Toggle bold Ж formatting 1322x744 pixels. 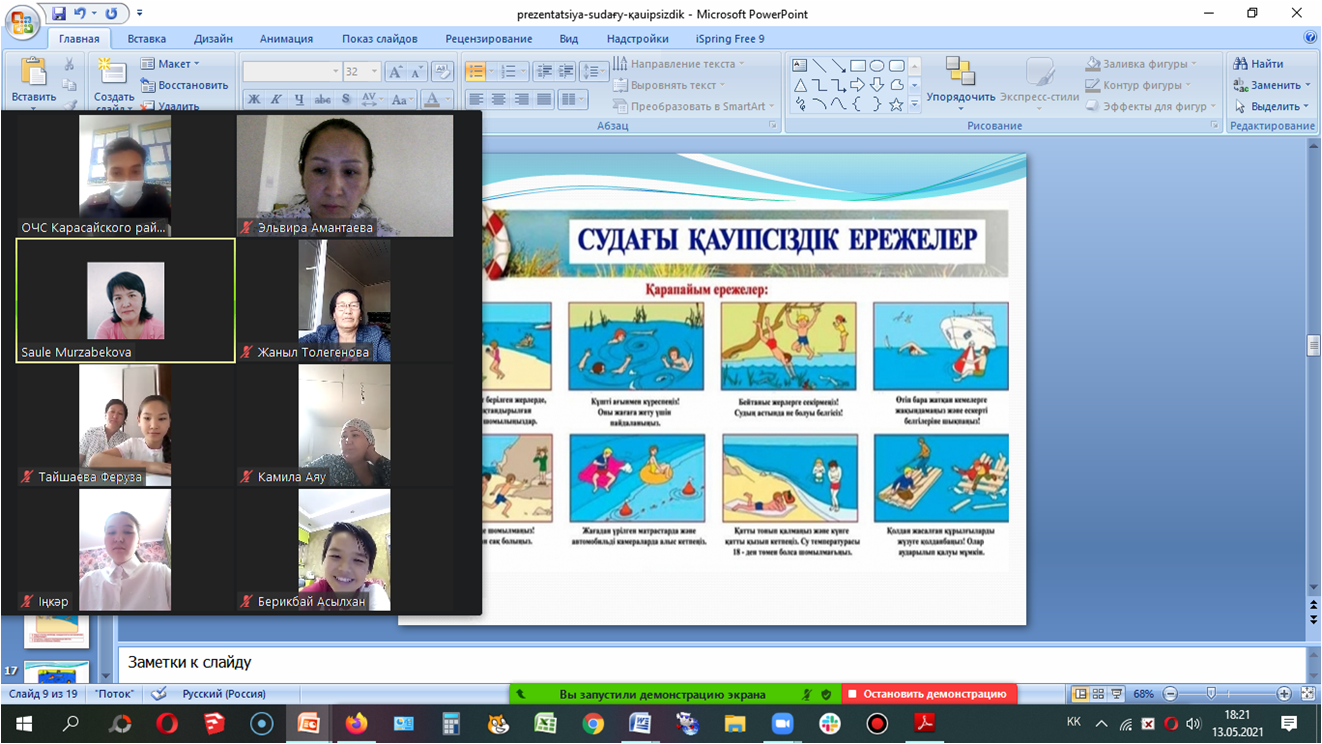(x=254, y=100)
